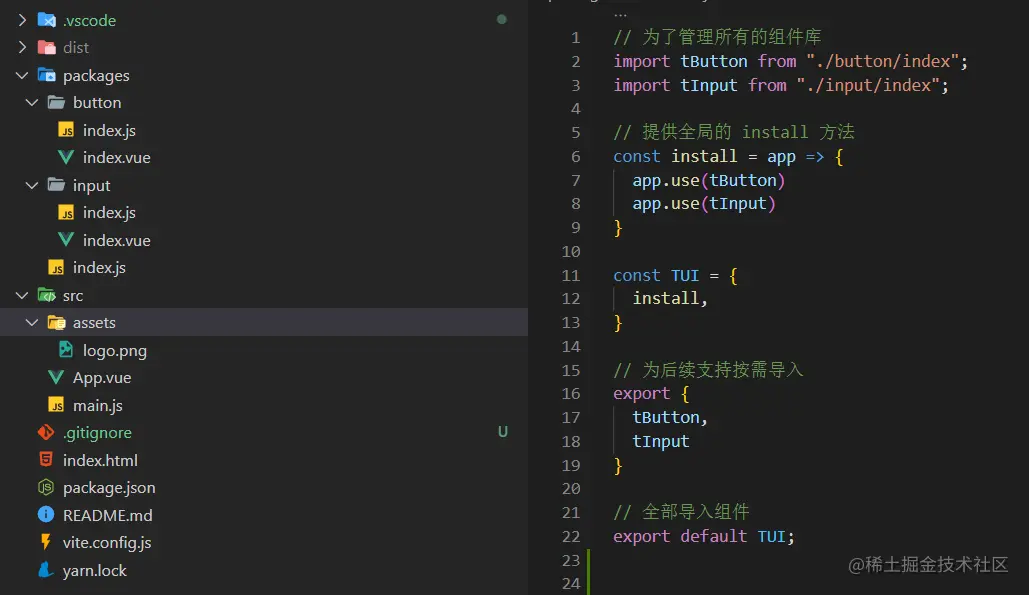Viewport: 1029px width, 595px height.
Task: Open the index.html file
Action: tap(100, 461)
